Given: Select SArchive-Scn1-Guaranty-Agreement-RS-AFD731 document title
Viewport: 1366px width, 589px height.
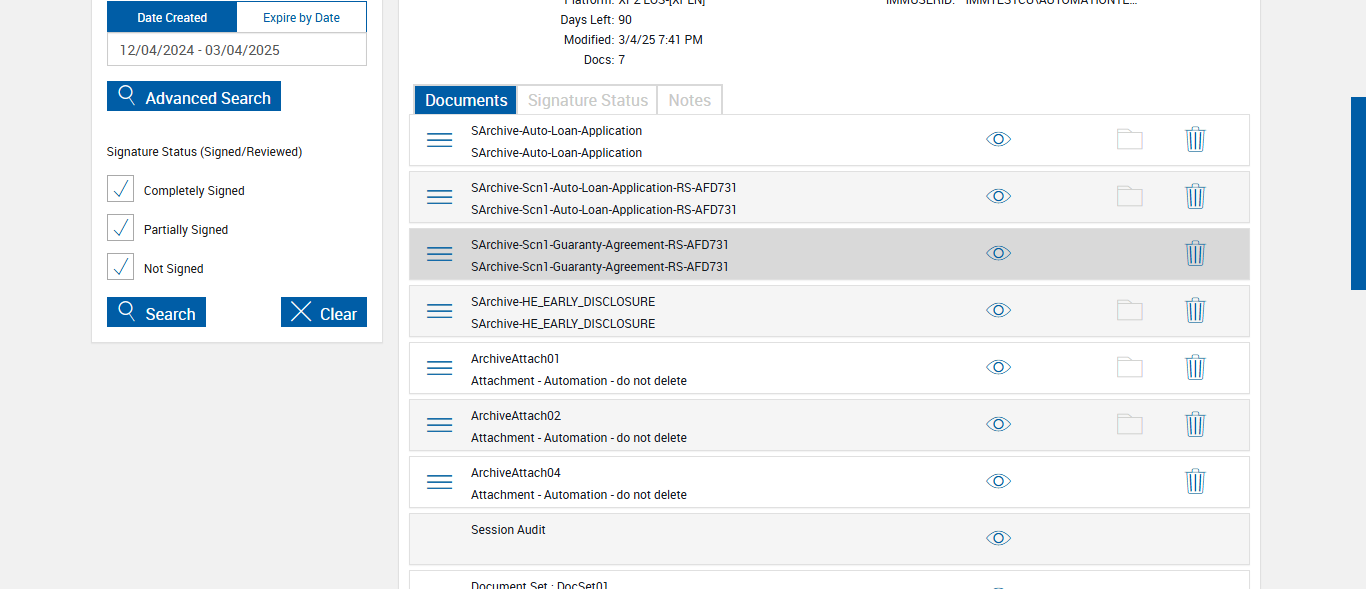Looking at the screenshot, I should pyautogui.click(x=600, y=245).
